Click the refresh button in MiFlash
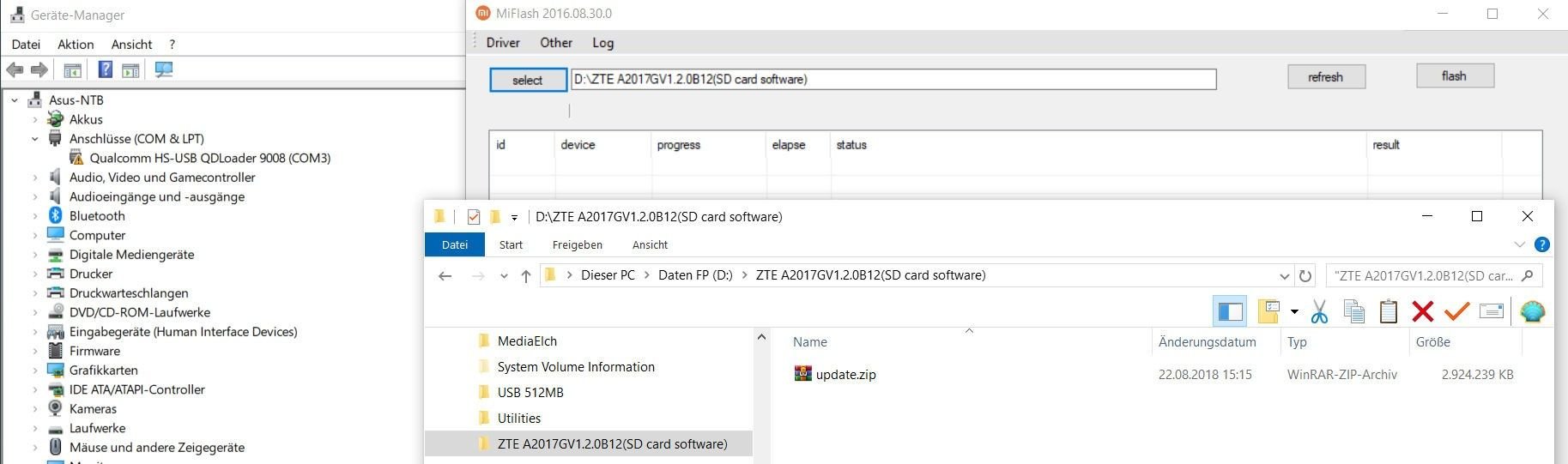 click(x=1326, y=77)
